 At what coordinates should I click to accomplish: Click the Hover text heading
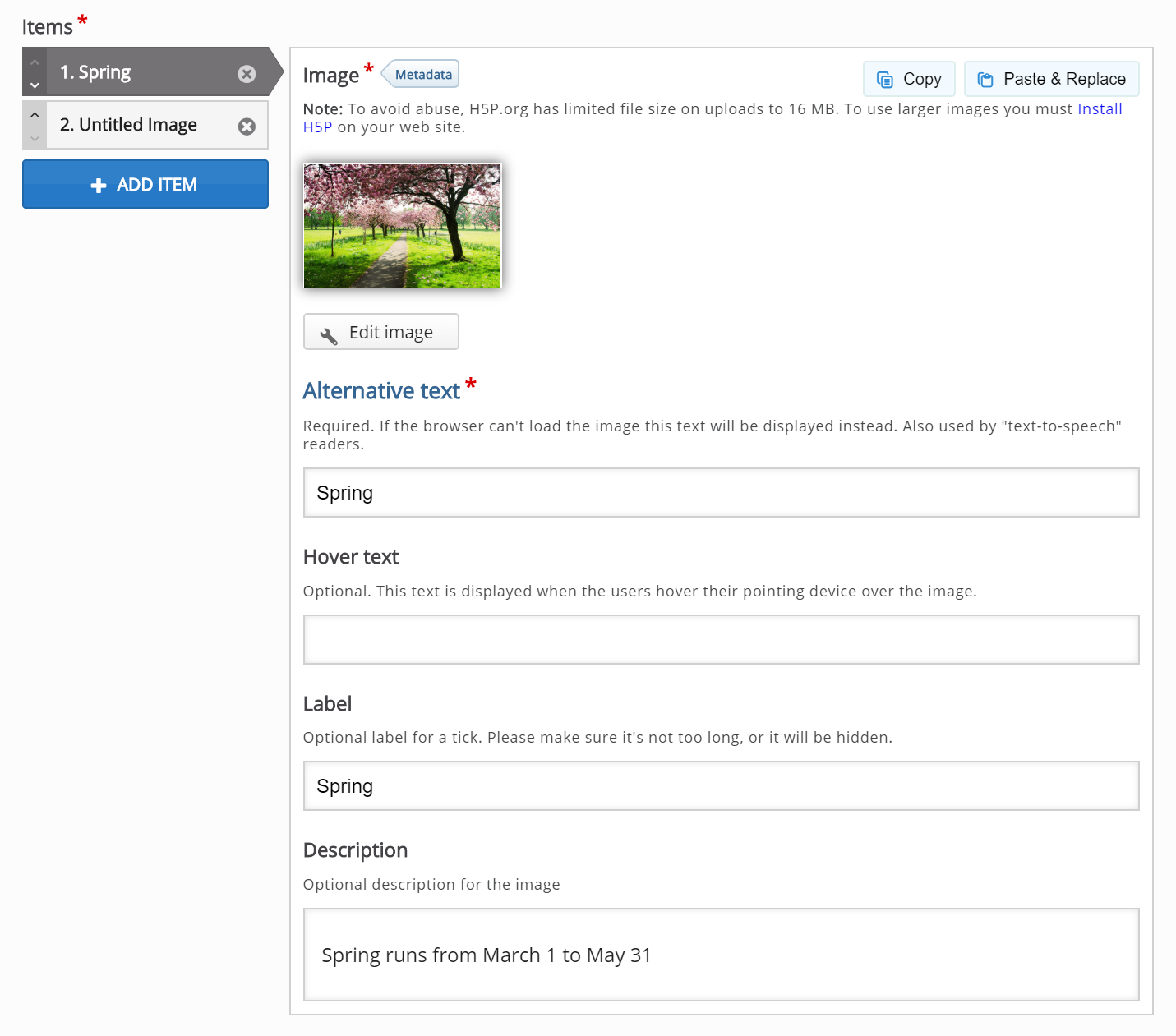[351, 557]
